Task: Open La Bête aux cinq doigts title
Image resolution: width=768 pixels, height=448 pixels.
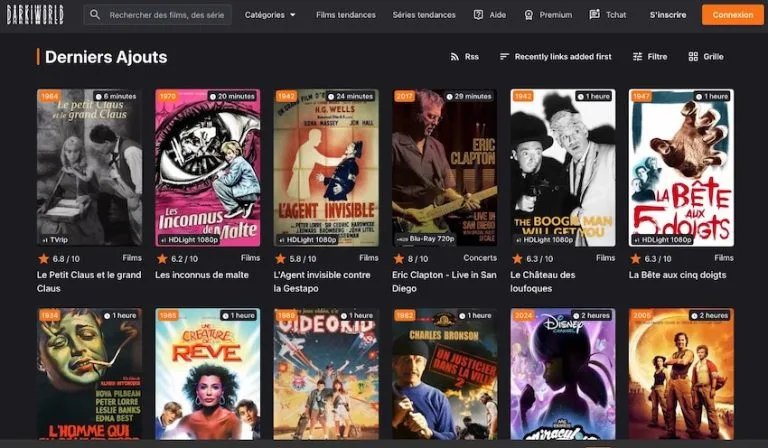Action: point(679,275)
